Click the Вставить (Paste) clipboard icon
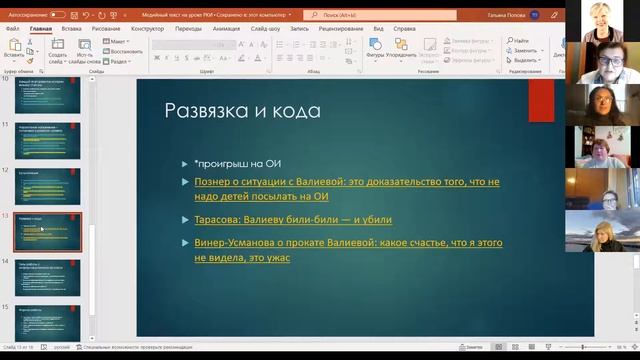Image resolution: width=640 pixels, height=360 pixels. [14, 45]
